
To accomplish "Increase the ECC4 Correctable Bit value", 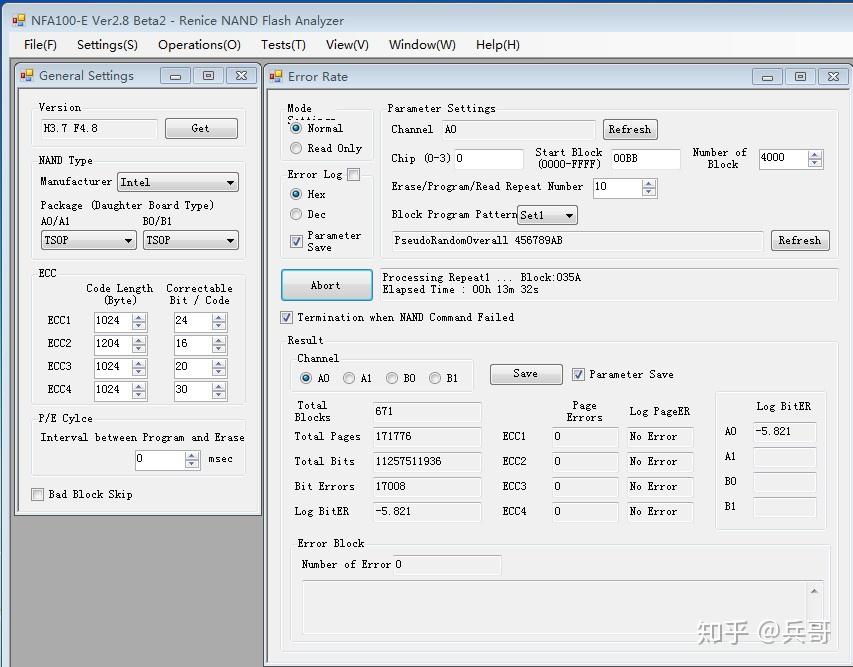I will tap(219, 386).
